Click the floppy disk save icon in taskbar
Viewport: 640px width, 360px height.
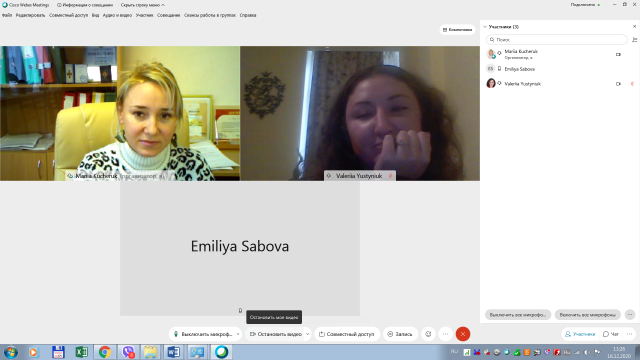tap(58, 352)
